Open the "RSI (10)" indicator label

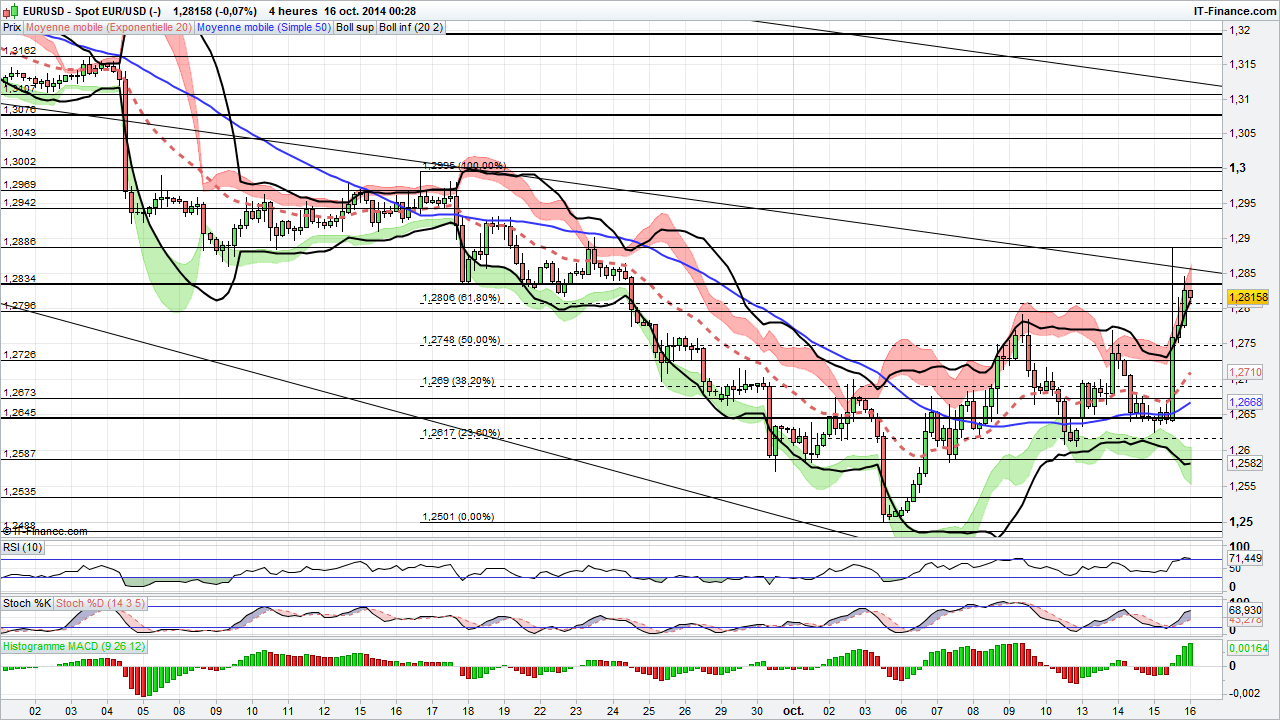tap(22, 548)
